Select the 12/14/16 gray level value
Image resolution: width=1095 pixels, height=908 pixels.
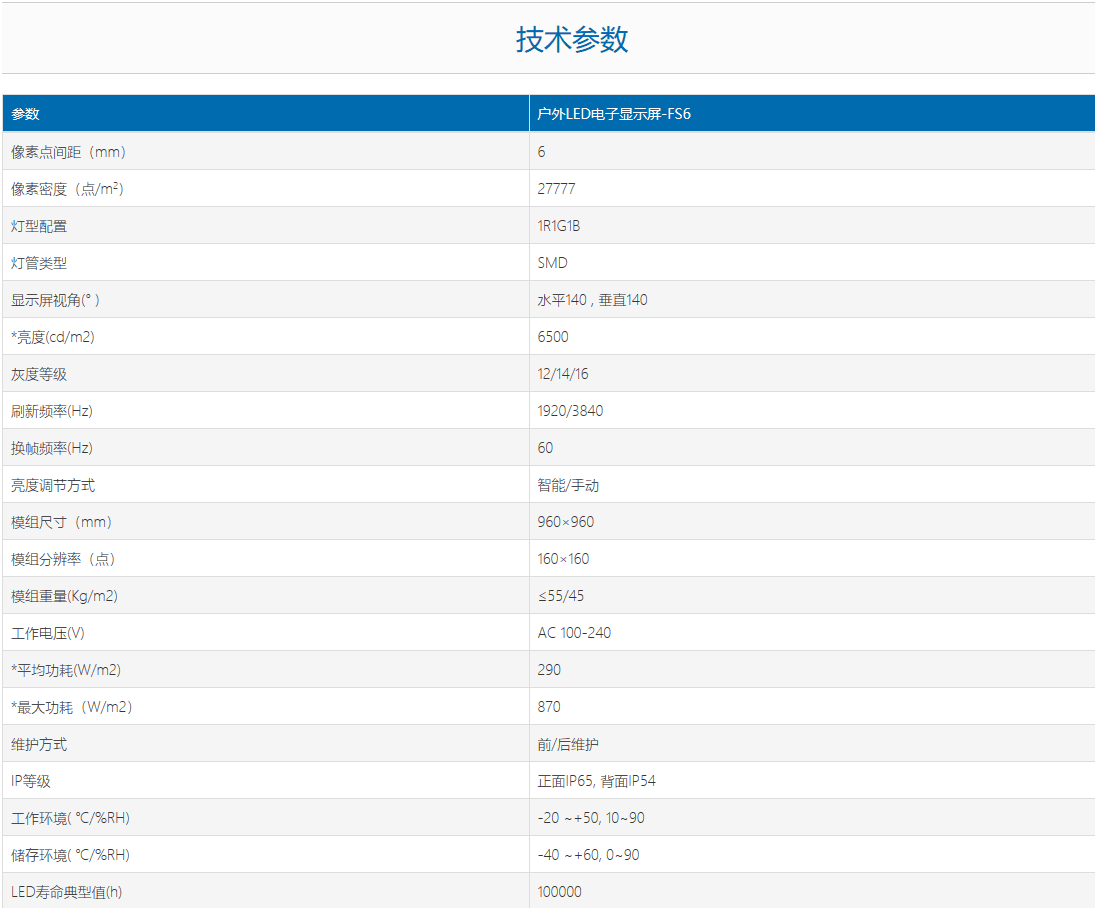tap(563, 374)
